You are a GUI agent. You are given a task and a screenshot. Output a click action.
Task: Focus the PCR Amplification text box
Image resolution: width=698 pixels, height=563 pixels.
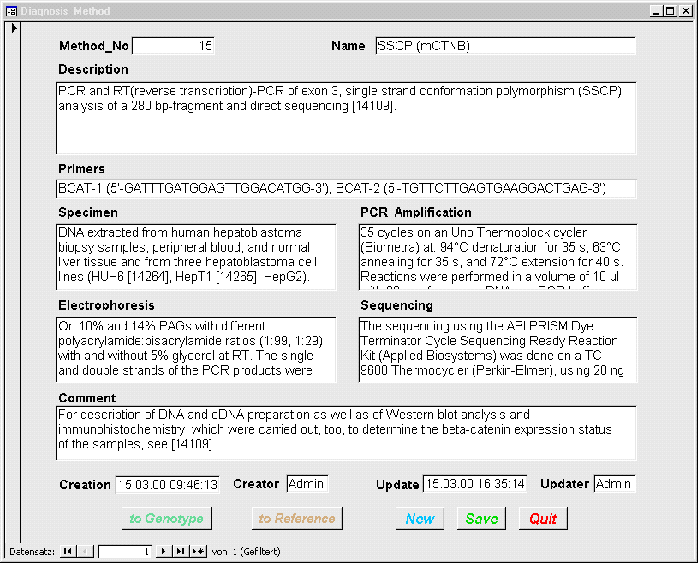[x=497, y=257]
